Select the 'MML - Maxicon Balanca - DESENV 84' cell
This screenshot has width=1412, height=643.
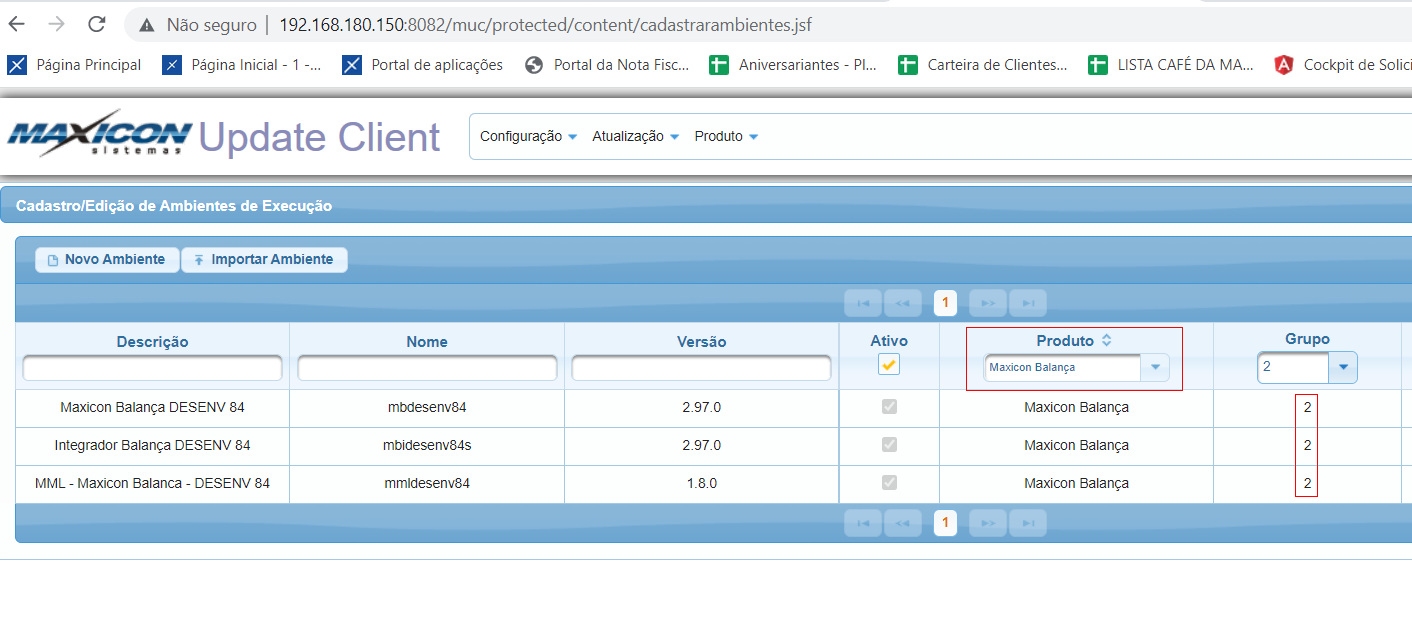[152, 483]
